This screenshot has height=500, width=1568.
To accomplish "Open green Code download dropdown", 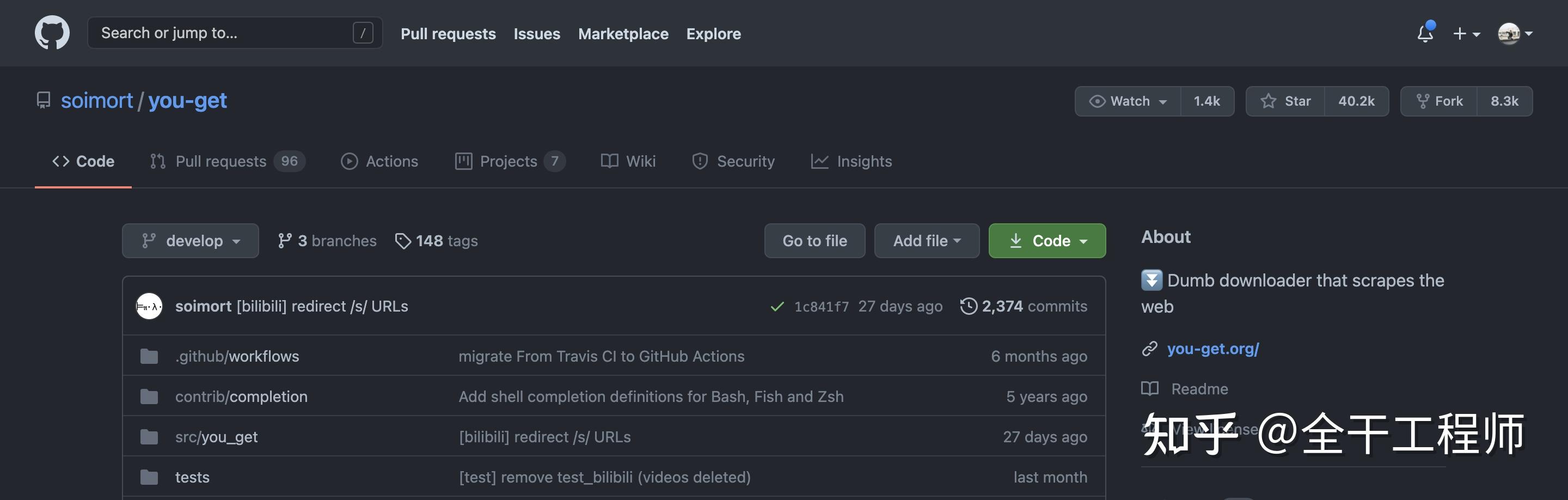I will coord(1047,241).
